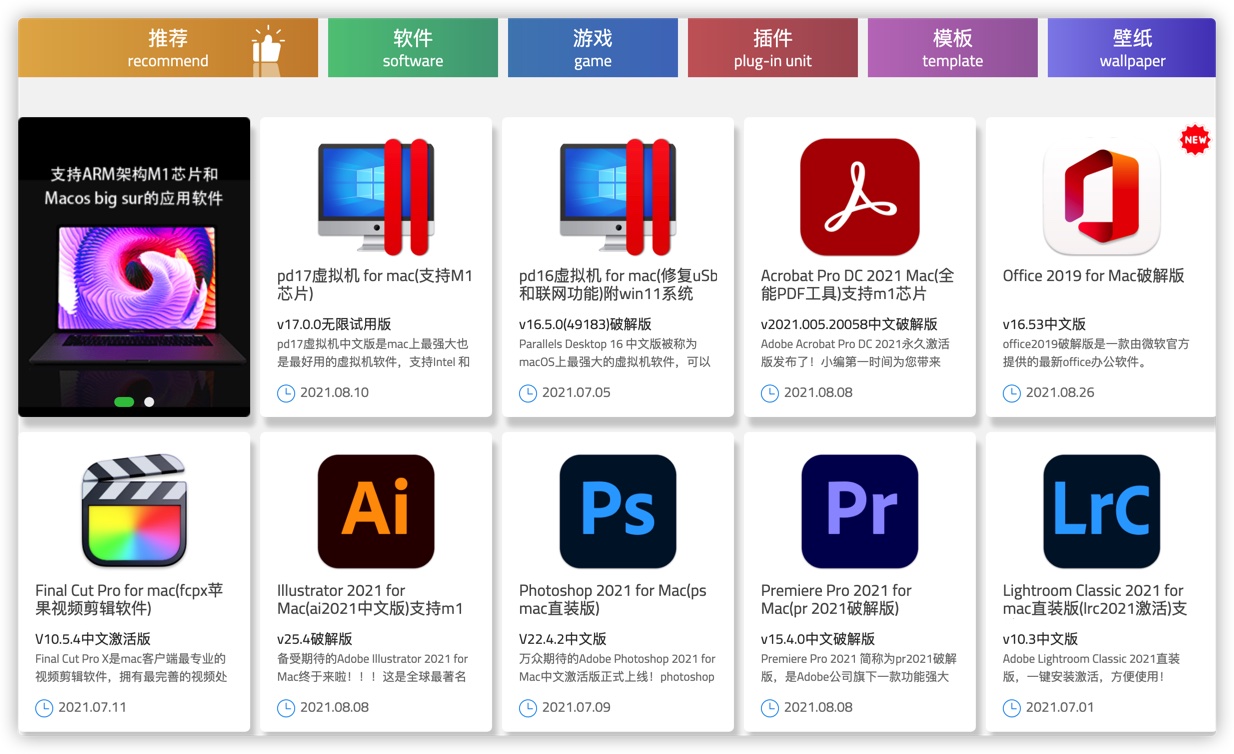The width and height of the screenshot is (1234, 754).
Task: Open Illustrator 2021 for Mac title
Action: pos(370,600)
